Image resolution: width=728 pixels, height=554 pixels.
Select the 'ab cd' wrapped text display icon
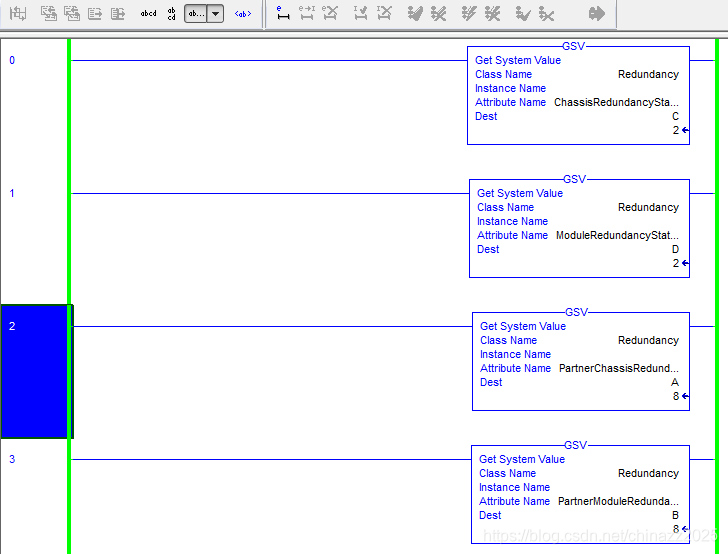point(172,13)
